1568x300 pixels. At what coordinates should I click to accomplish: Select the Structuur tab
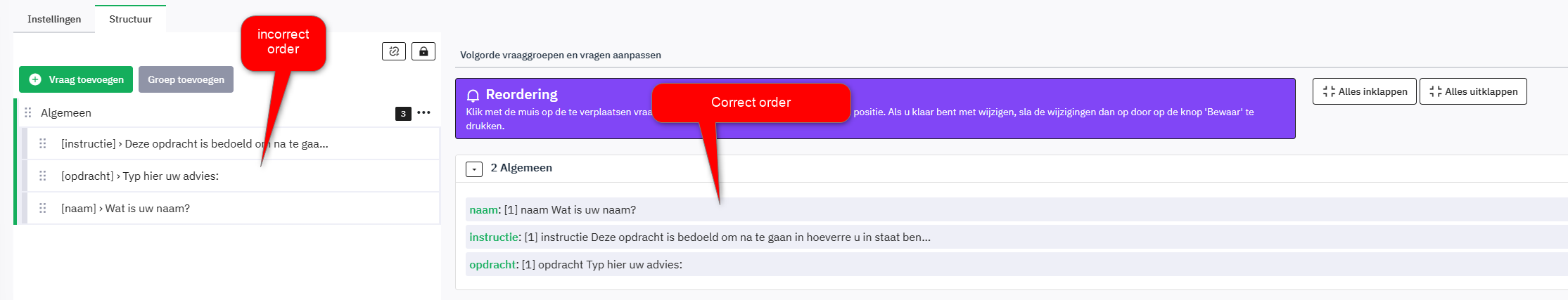(x=130, y=19)
